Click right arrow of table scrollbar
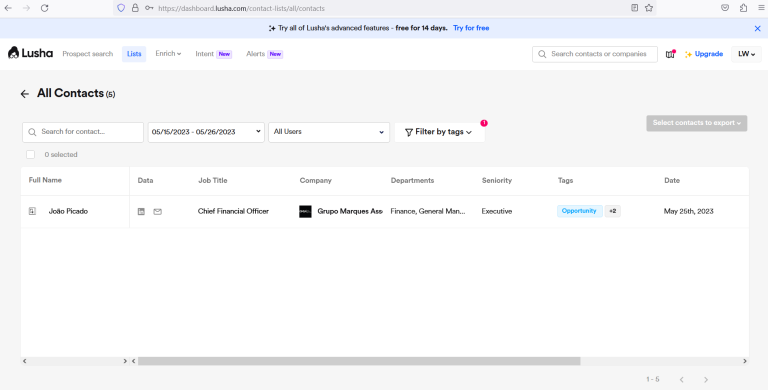 click(x=744, y=361)
